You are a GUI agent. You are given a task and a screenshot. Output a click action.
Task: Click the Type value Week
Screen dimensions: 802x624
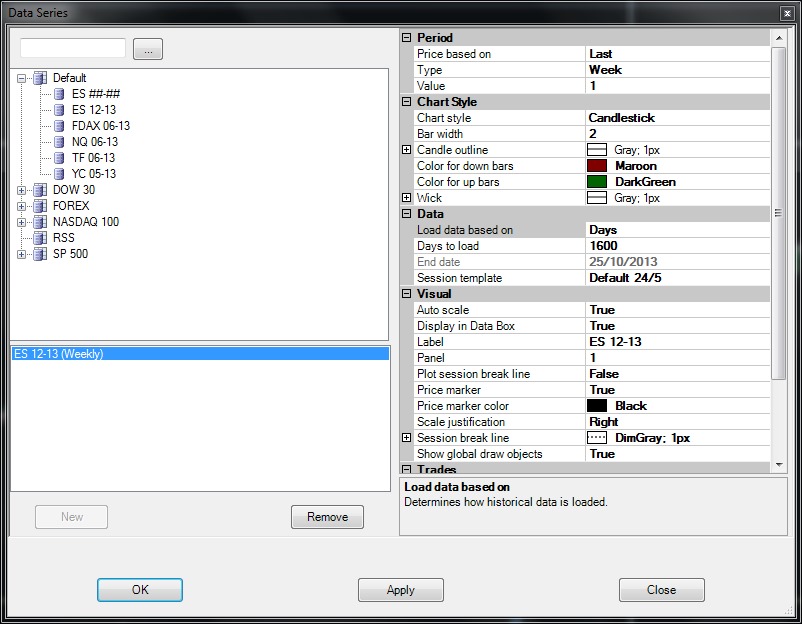605,70
